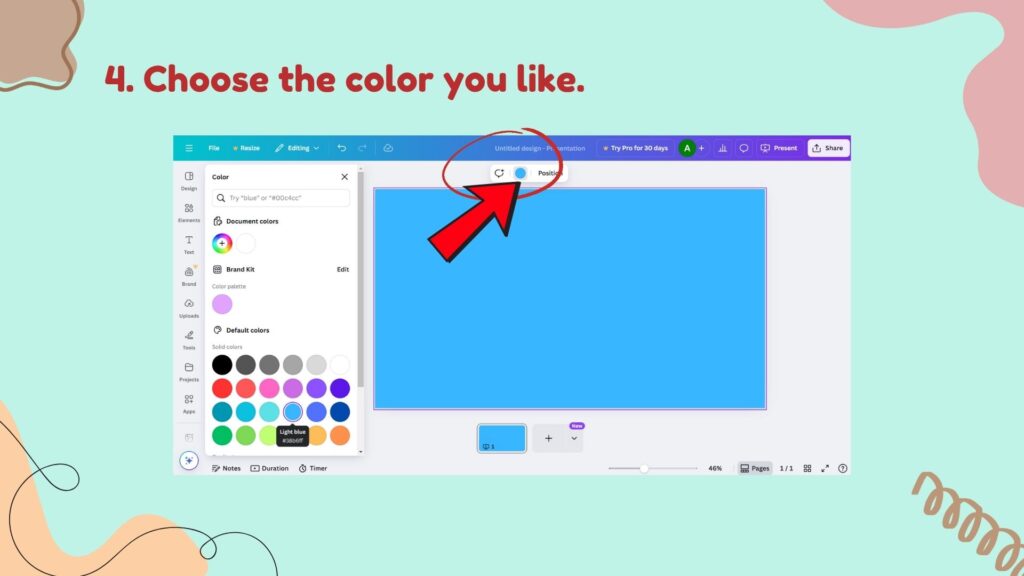Open the Uploads panel in sidebar

189,306
